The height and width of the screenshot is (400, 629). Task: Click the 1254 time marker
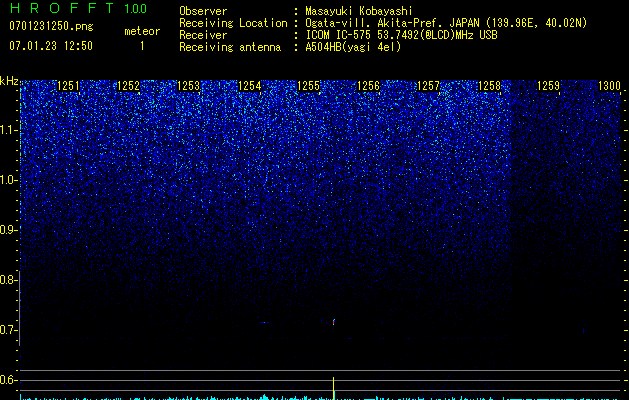tap(249, 86)
